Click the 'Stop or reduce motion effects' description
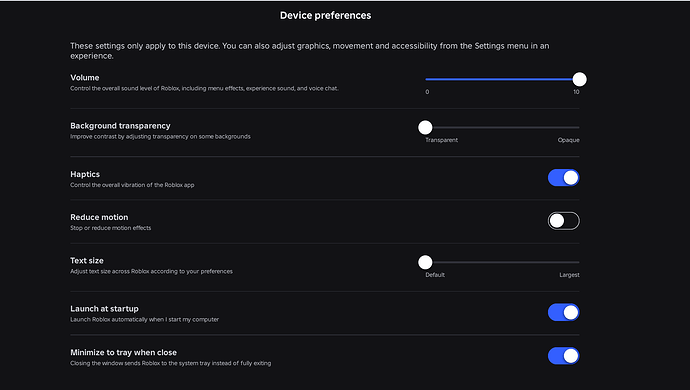Screen dimensions: 690x390 [x=110, y=228]
